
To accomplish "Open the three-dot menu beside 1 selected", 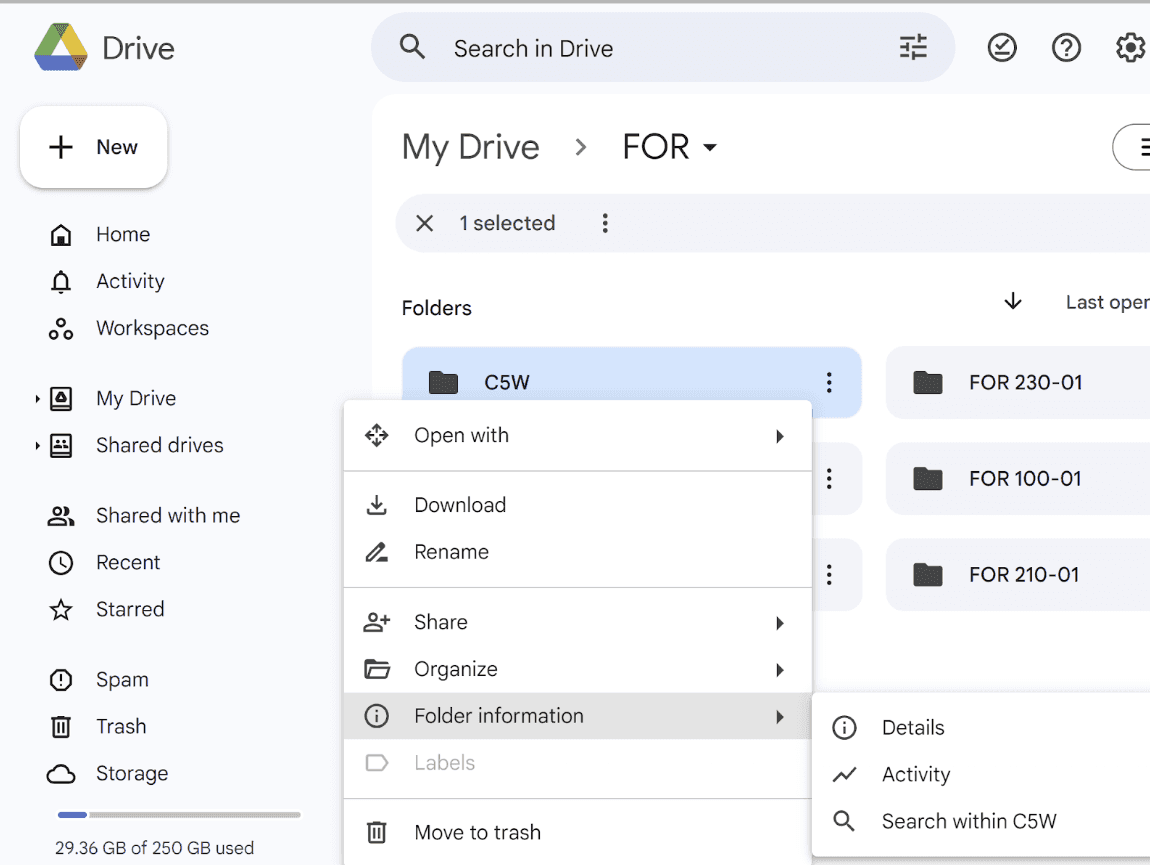I will pos(605,223).
